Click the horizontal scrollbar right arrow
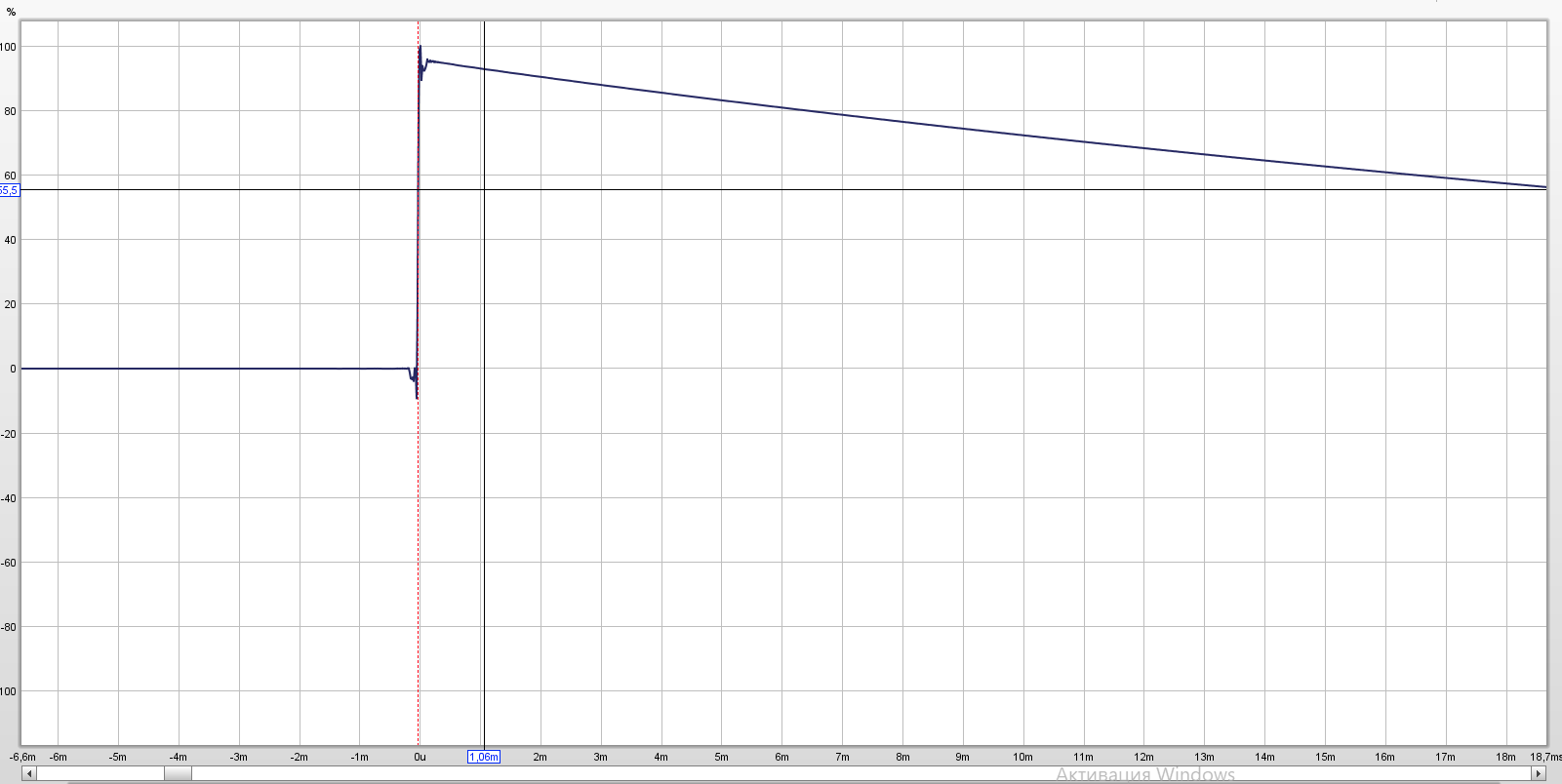 click(x=1538, y=773)
